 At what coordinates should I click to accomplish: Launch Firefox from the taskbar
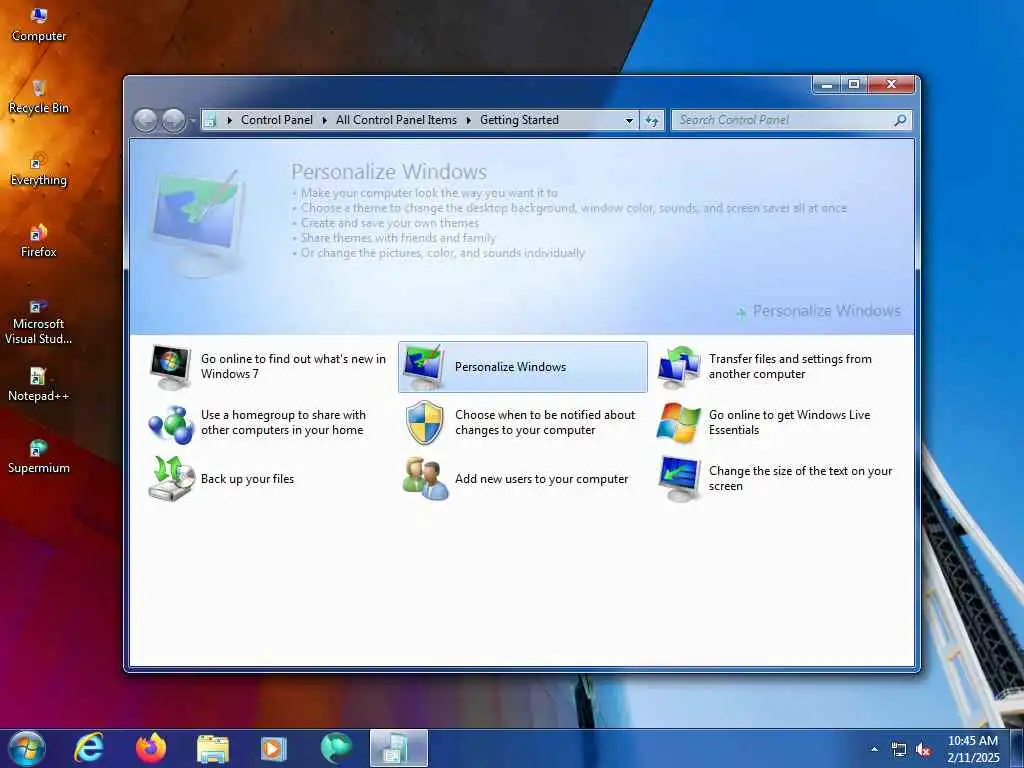point(150,748)
